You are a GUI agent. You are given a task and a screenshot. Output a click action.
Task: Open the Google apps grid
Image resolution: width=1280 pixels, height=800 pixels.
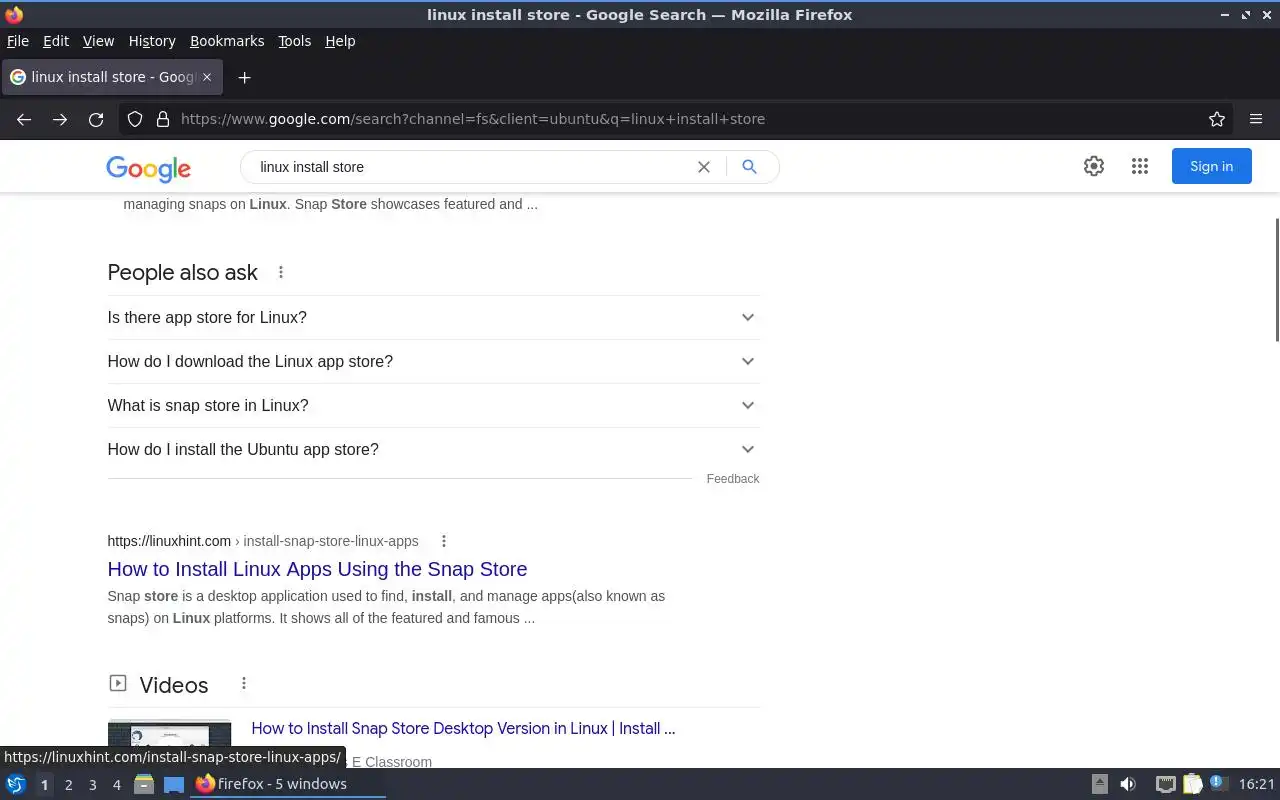(1140, 167)
